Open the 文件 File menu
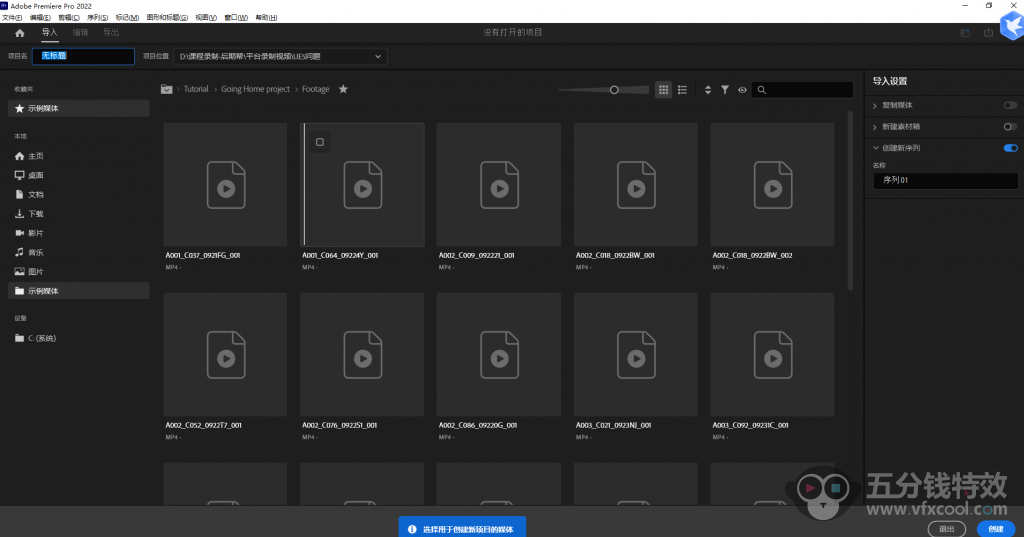Screen dimensions: 1024x537 coord(12,17)
